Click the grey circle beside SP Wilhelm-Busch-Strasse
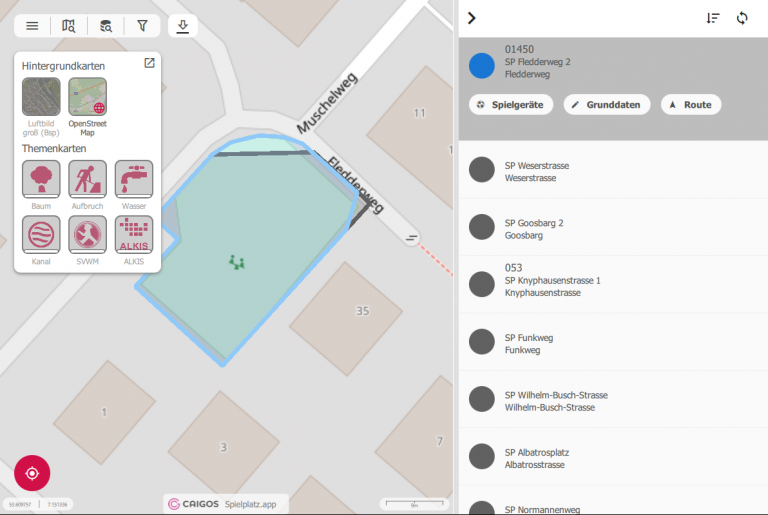The image size is (768, 515). point(482,399)
